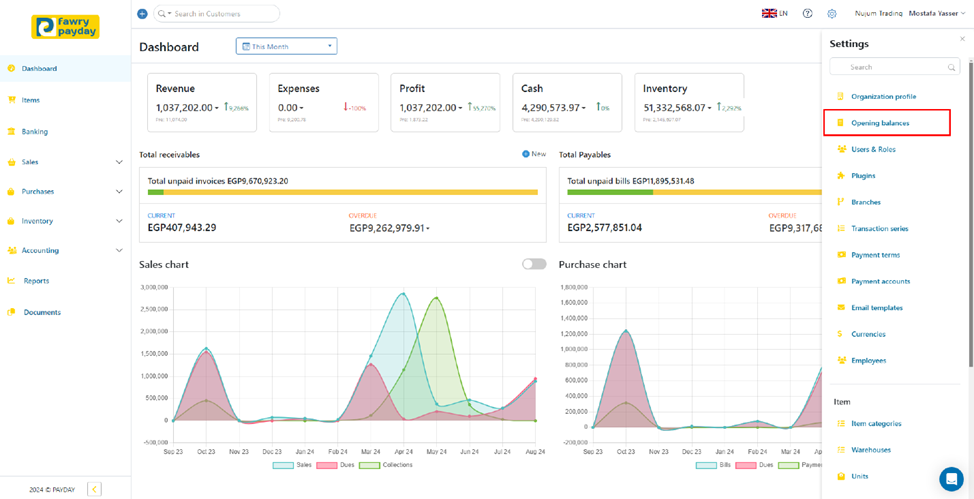Select Opening balances in Settings
Image resolution: width=974 pixels, height=499 pixels.
tap(880, 123)
